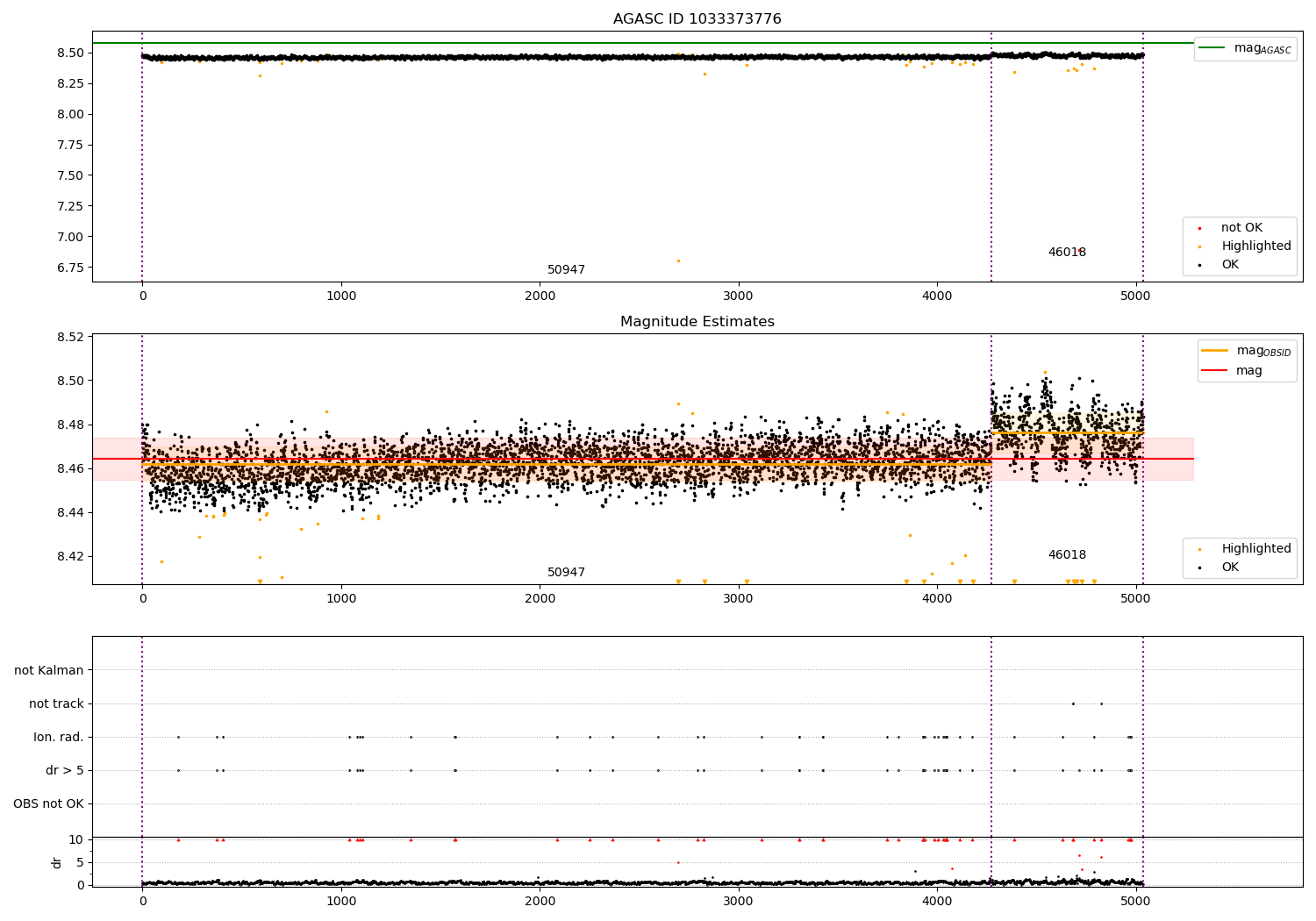Click the 10 tick on the dr axis
The width and height of the screenshot is (1316, 921).
[76, 839]
